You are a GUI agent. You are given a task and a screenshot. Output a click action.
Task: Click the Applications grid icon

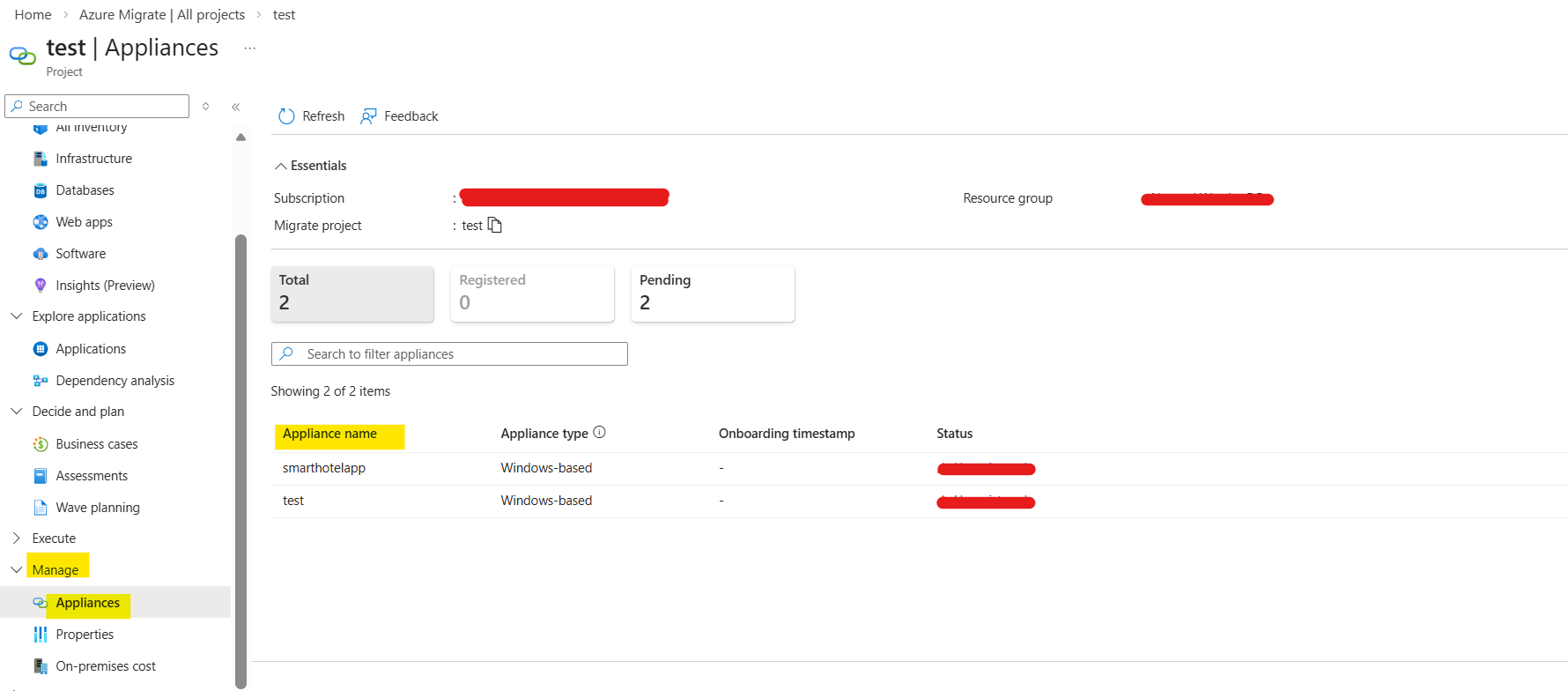[41, 349]
